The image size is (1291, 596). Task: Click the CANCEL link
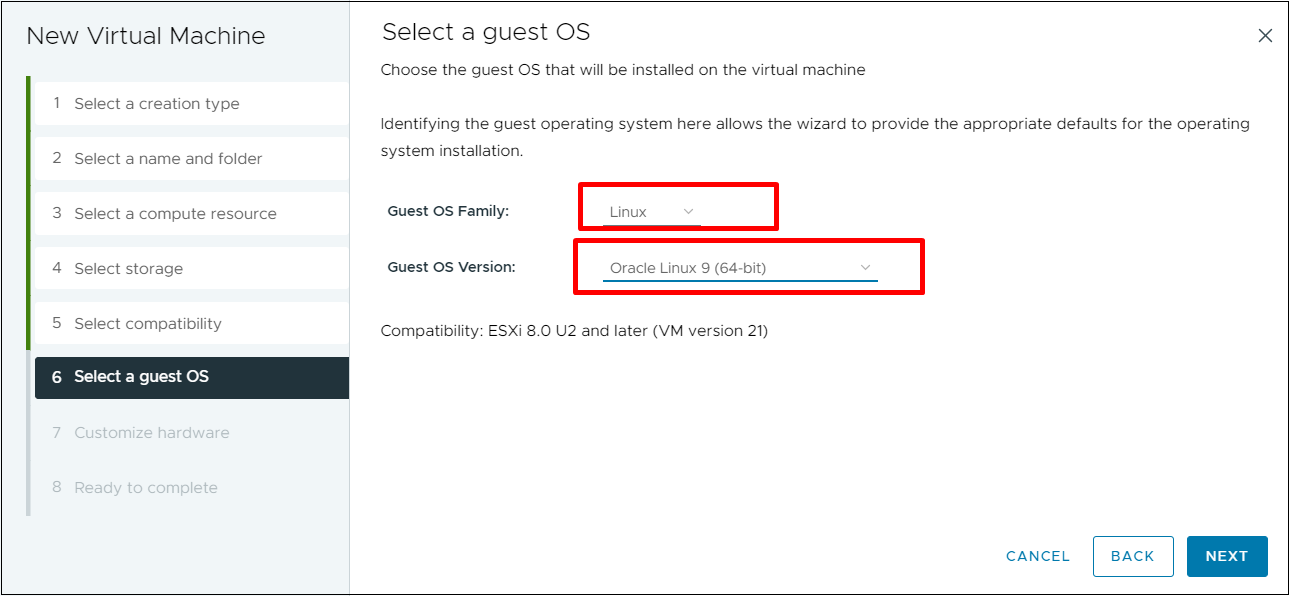(1038, 556)
